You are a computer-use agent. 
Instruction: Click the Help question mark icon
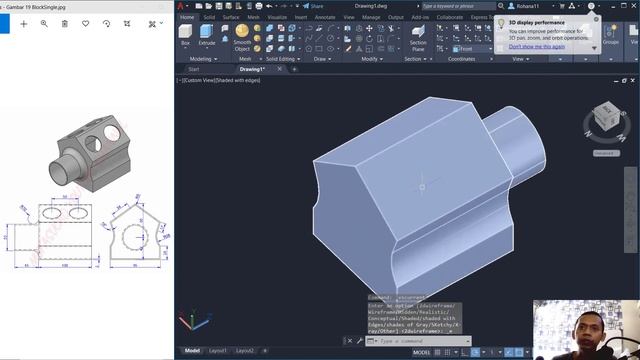pyautogui.click(x=591, y=6)
